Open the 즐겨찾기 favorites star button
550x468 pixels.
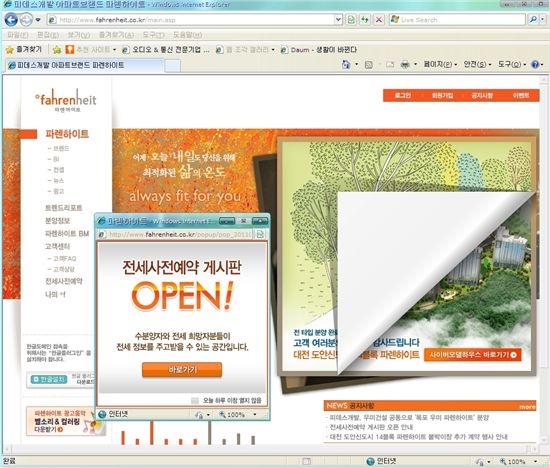[24, 49]
